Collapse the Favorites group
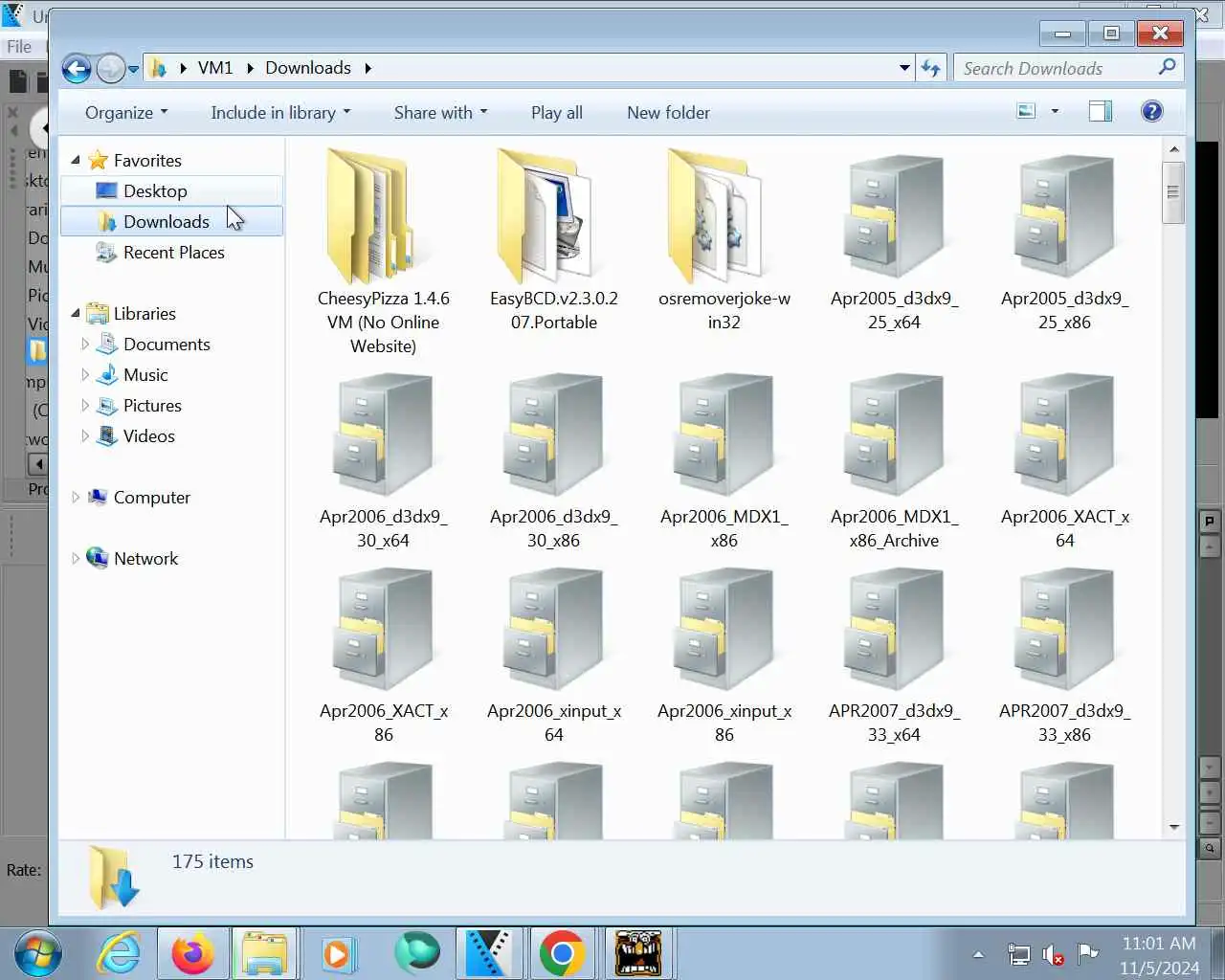The height and width of the screenshot is (980, 1225). pos(76,160)
